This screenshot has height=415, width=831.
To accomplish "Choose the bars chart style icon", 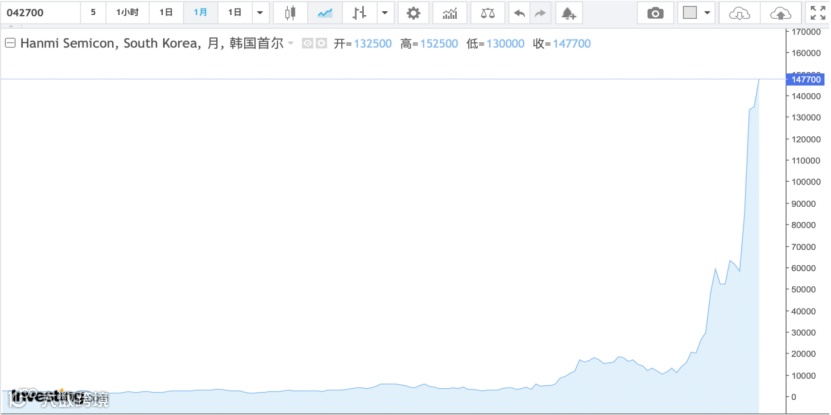I will click(x=359, y=13).
